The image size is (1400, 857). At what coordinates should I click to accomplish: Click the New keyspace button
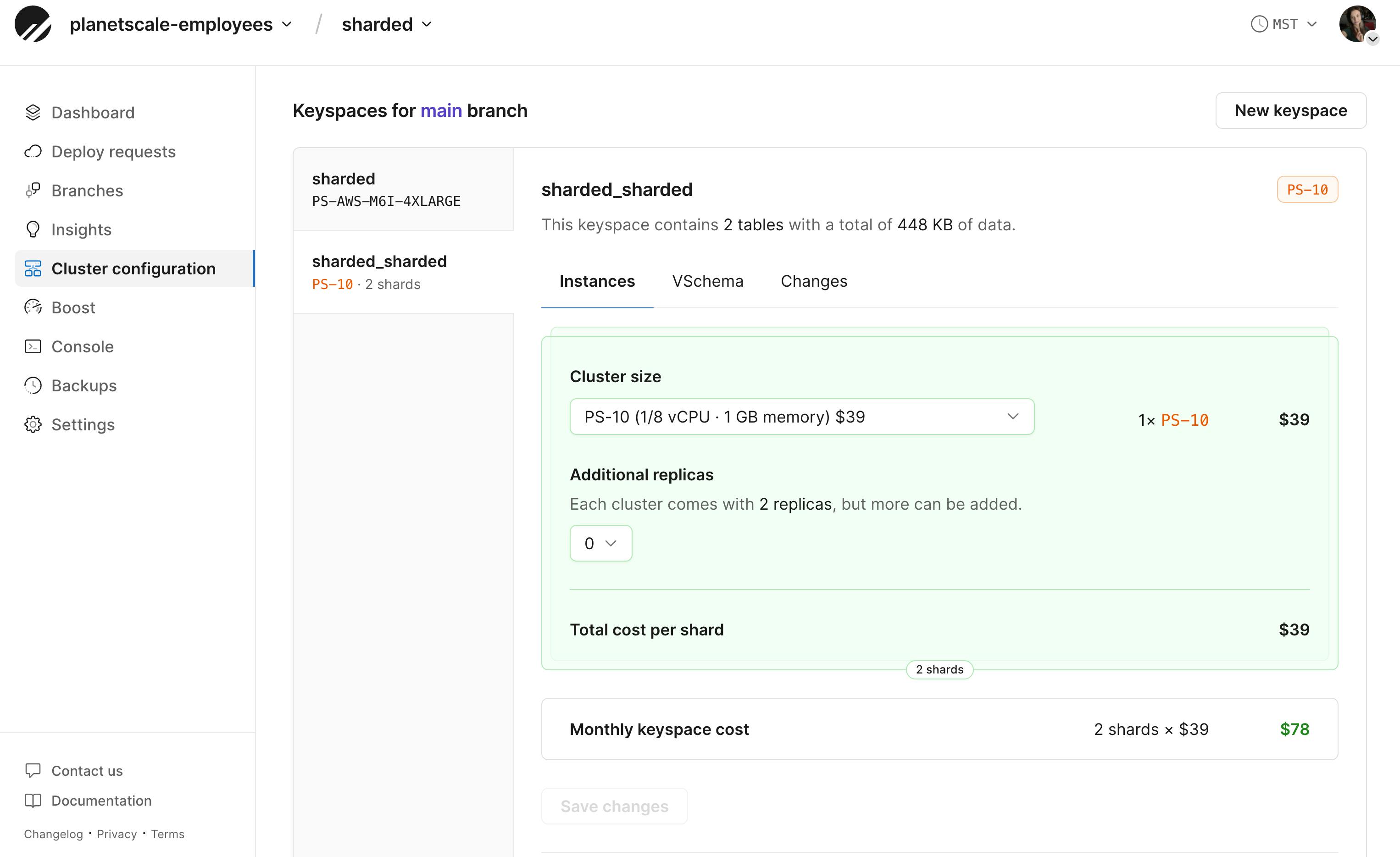coord(1290,110)
